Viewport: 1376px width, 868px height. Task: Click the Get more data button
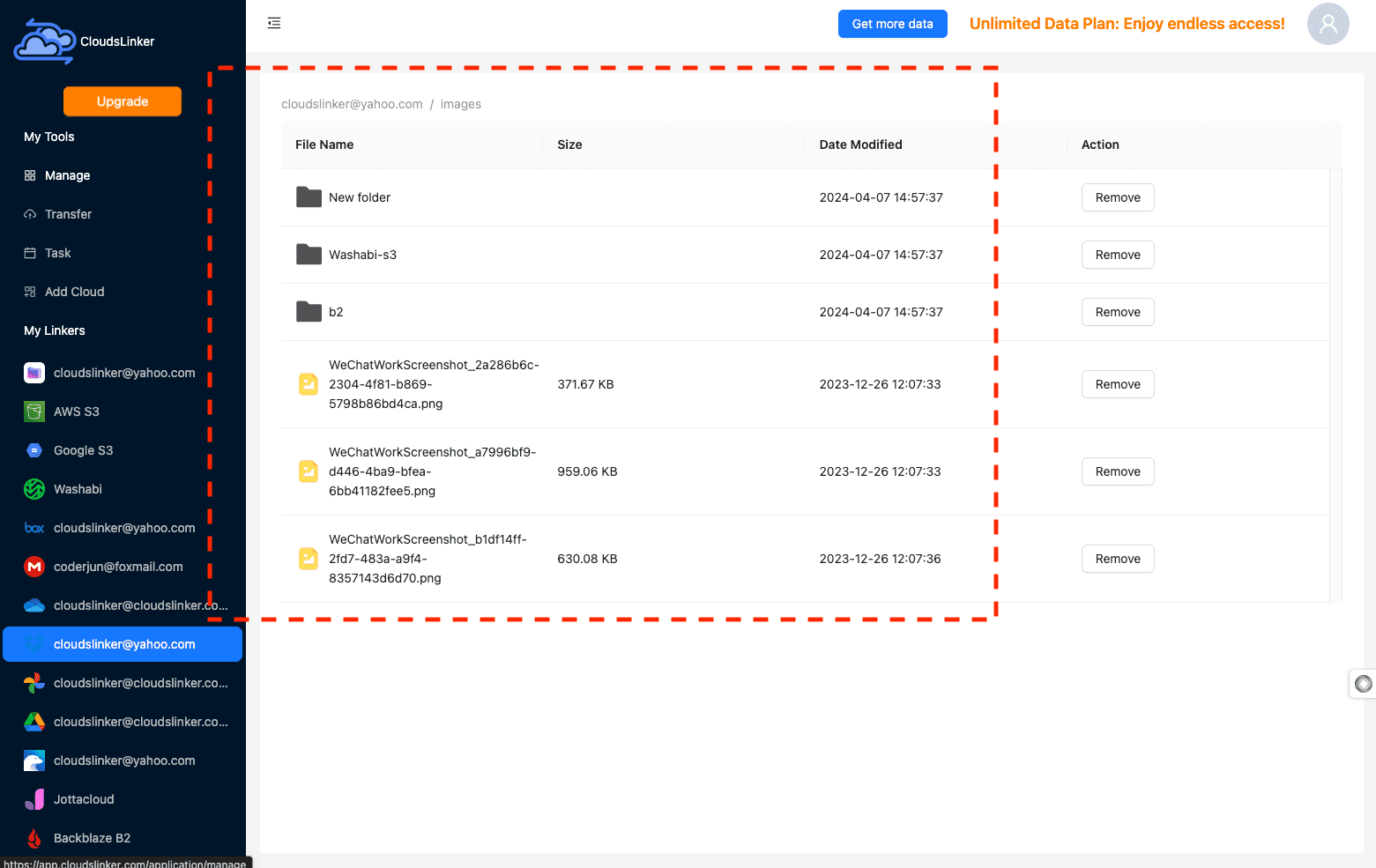pos(892,24)
